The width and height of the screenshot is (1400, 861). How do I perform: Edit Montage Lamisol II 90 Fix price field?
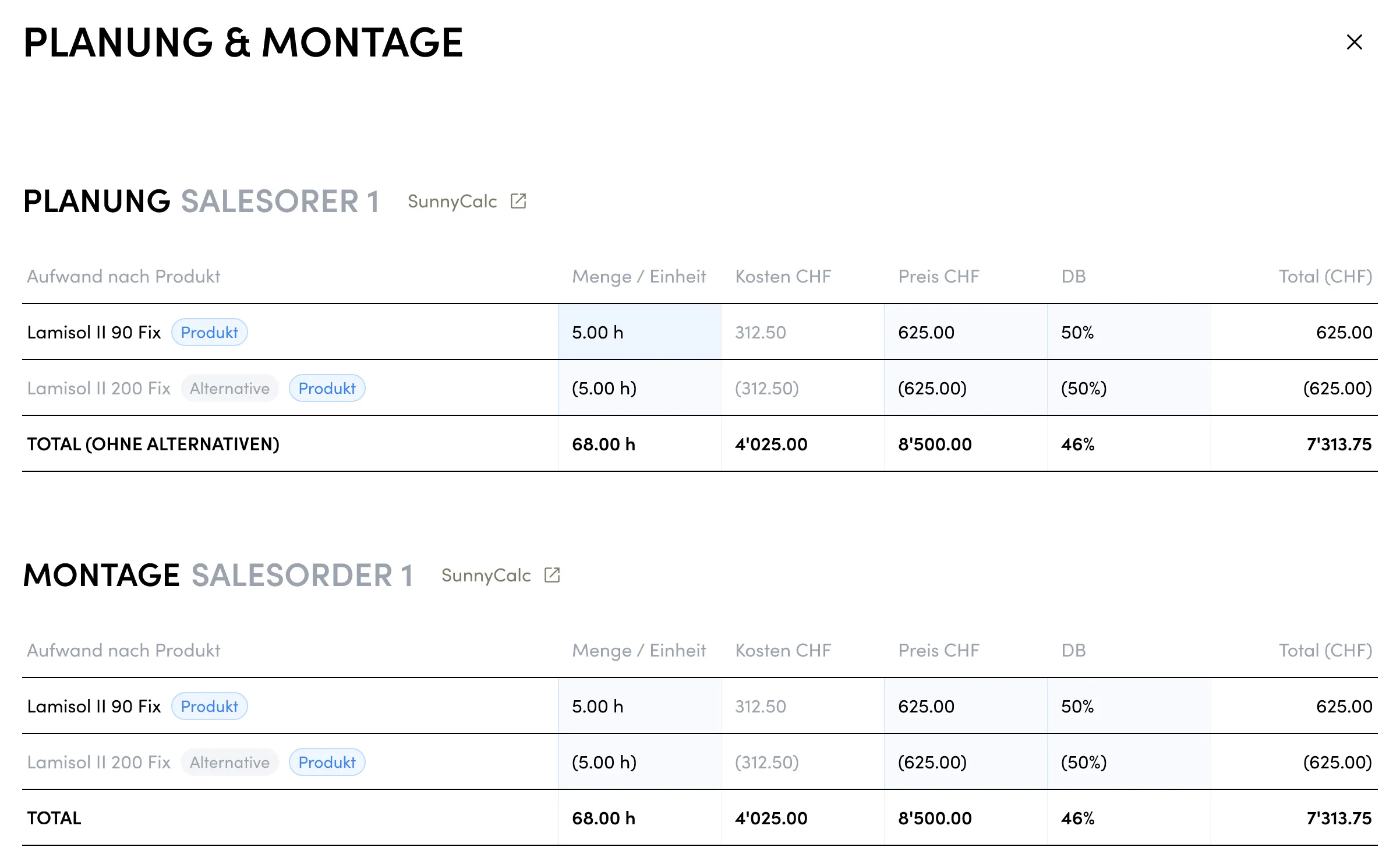tap(966, 706)
